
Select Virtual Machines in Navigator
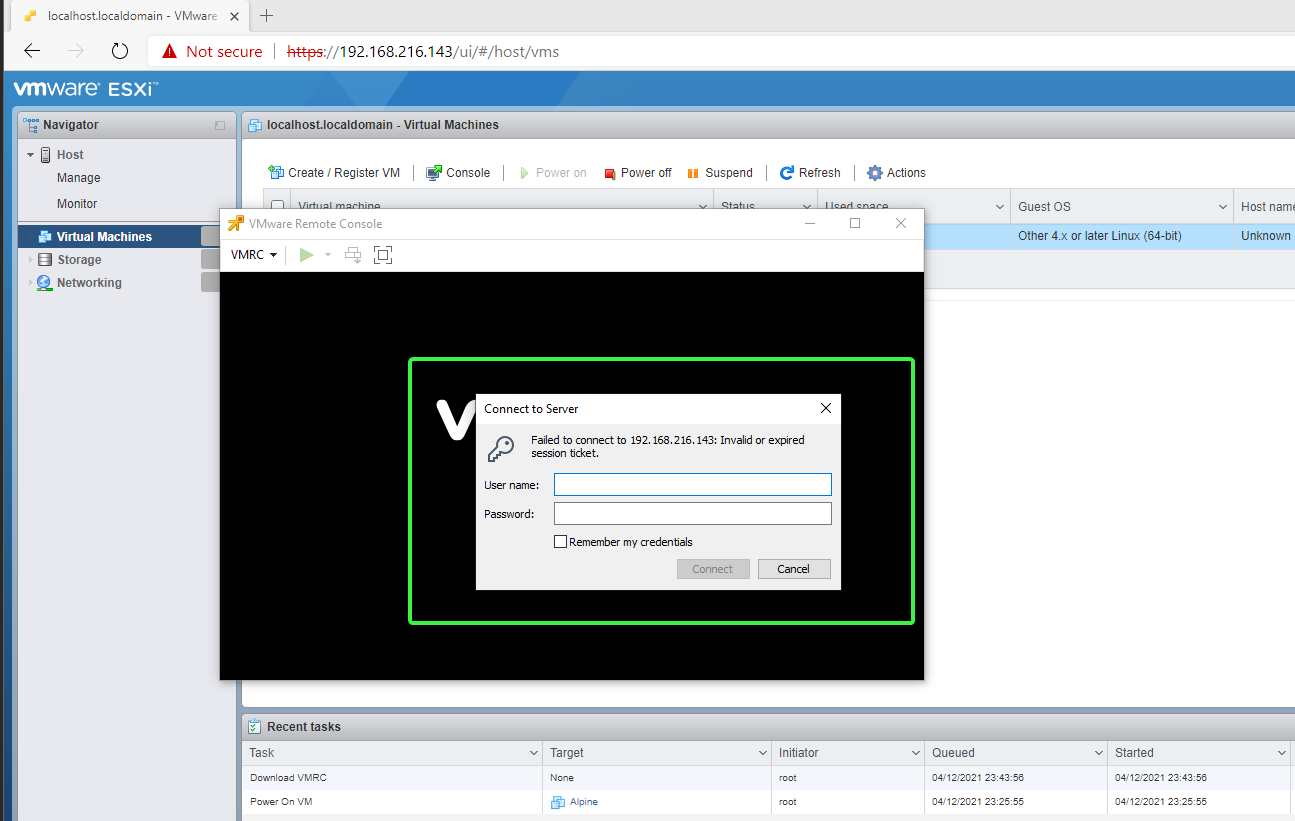pos(104,237)
